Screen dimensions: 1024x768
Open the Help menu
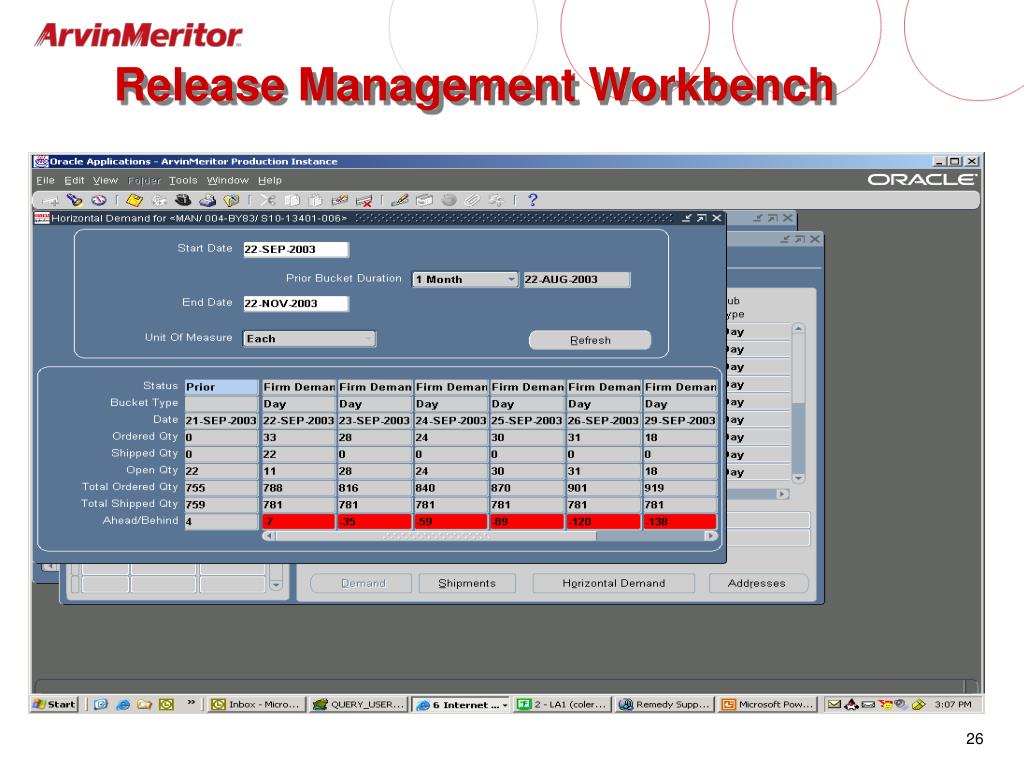pos(270,180)
